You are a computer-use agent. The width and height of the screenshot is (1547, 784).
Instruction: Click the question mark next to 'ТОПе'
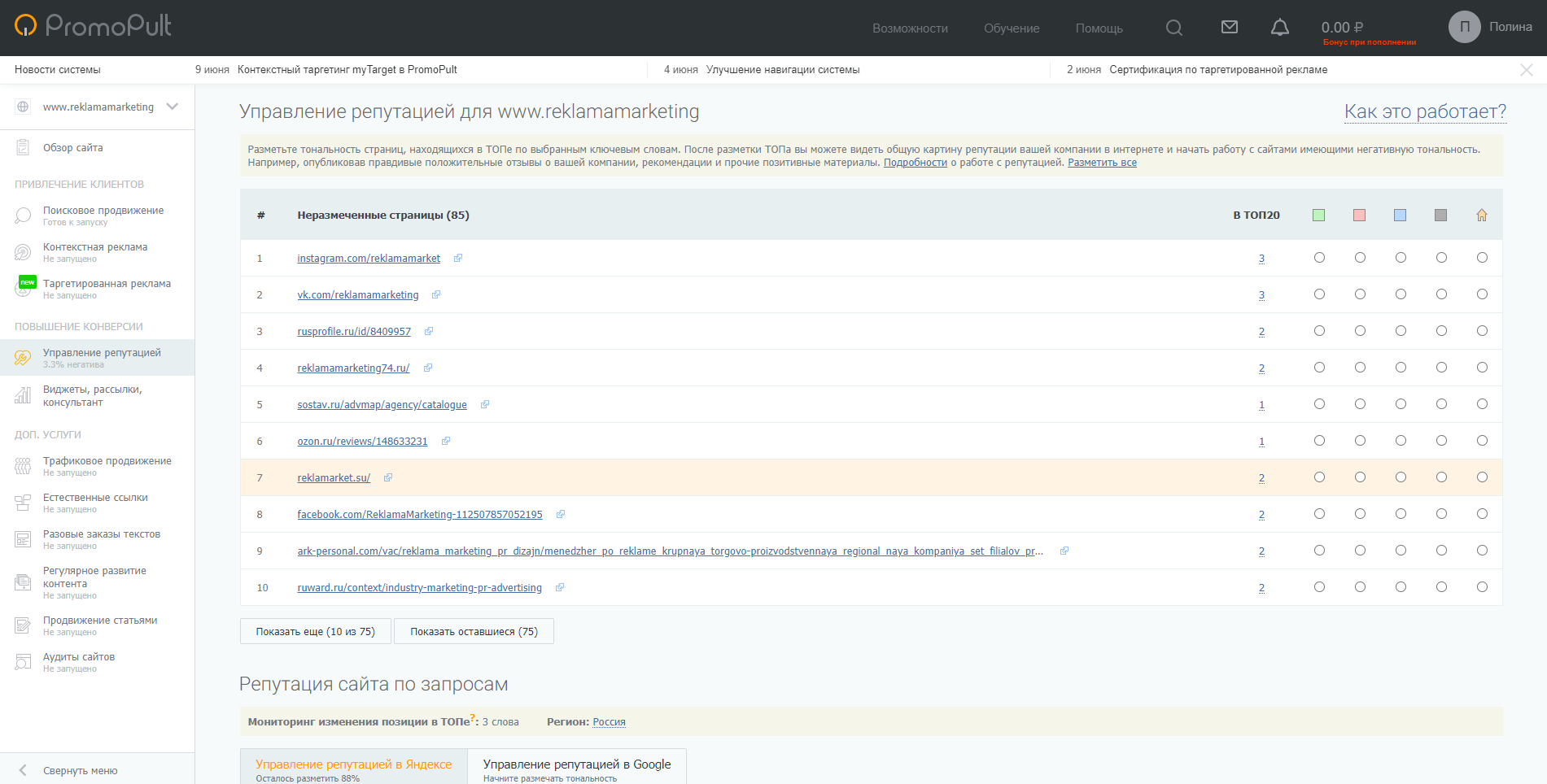click(x=472, y=717)
